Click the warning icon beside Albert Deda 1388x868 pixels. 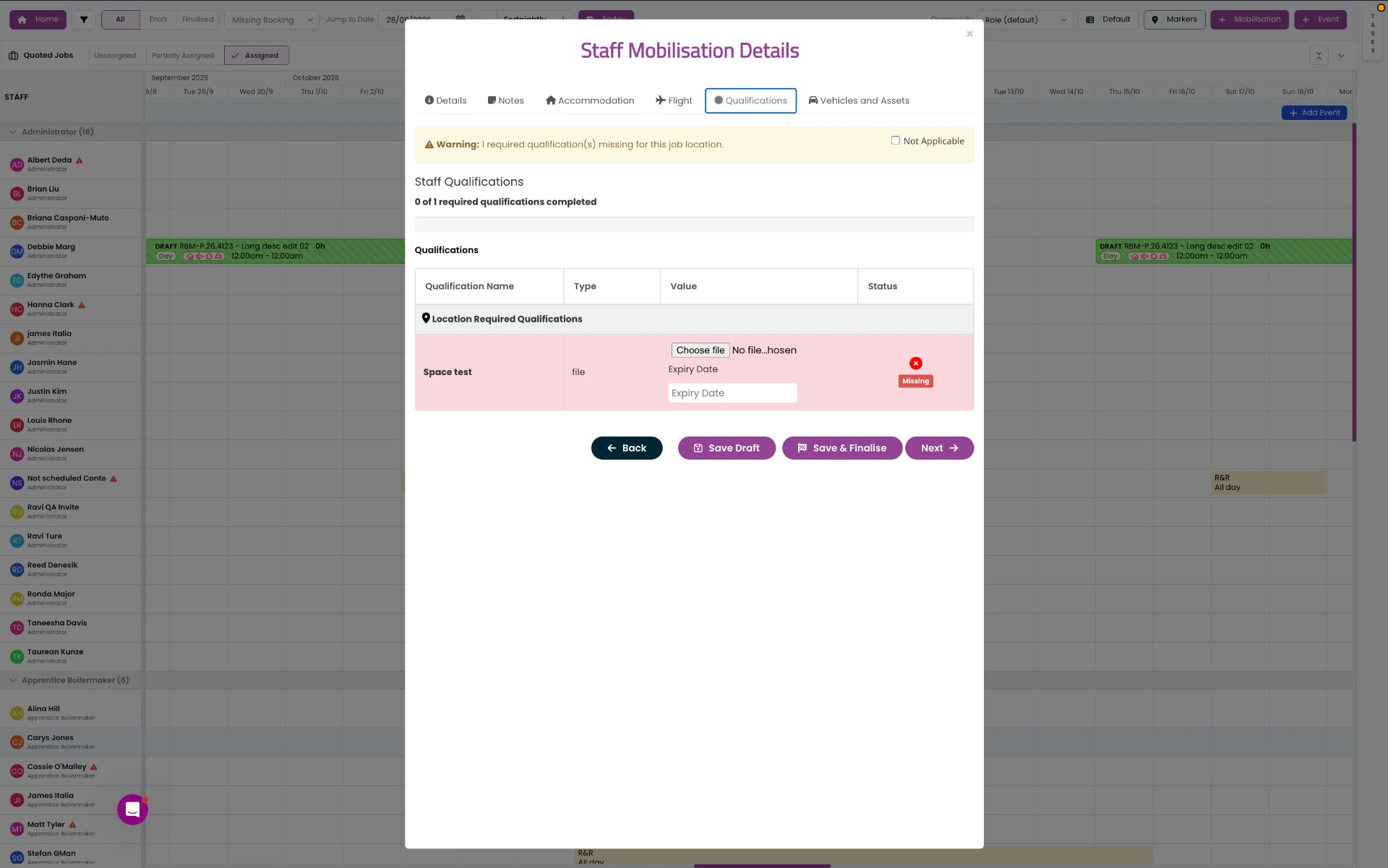coord(80,160)
